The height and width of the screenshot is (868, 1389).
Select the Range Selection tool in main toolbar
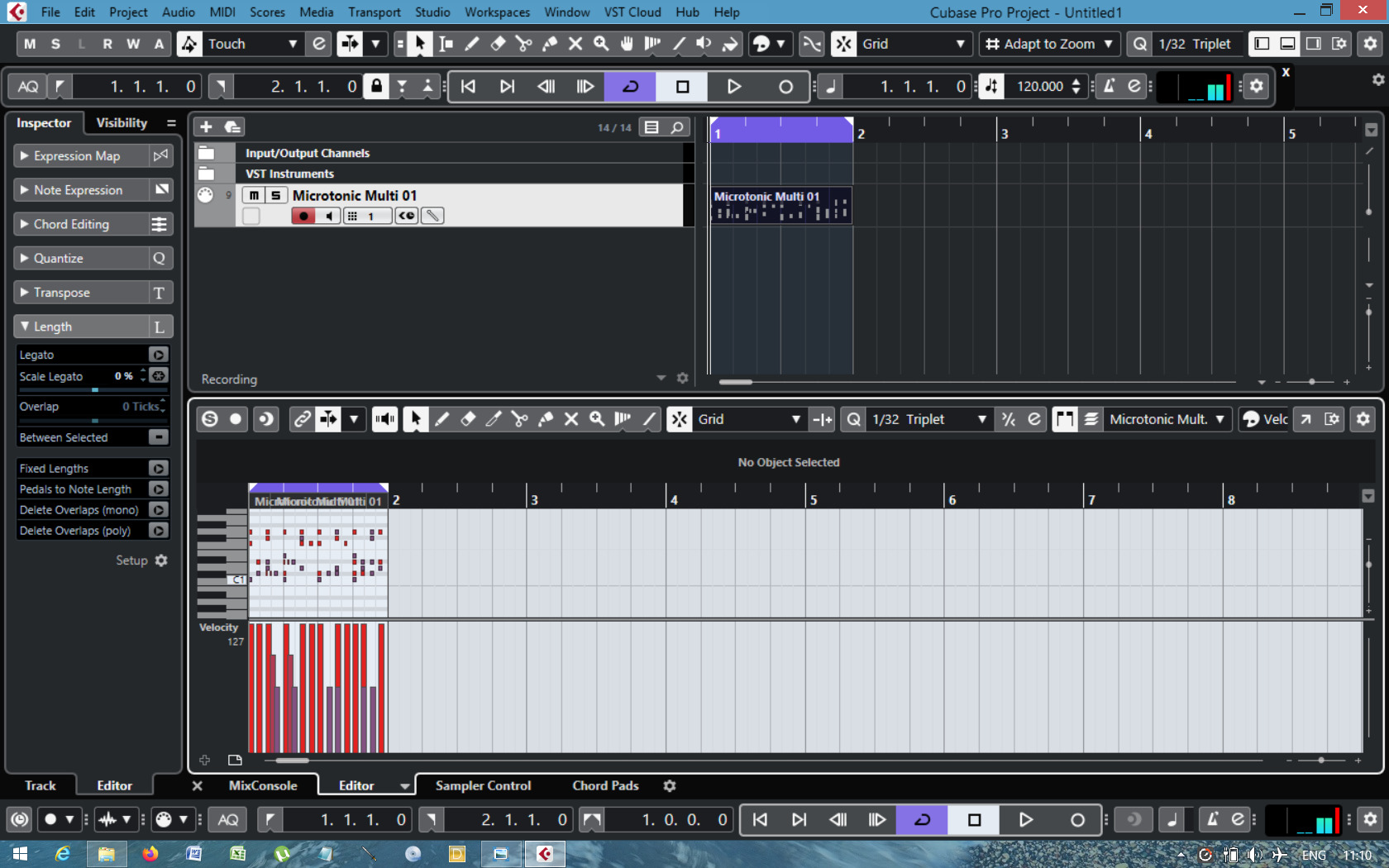pyautogui.click(x=446, y=44)
